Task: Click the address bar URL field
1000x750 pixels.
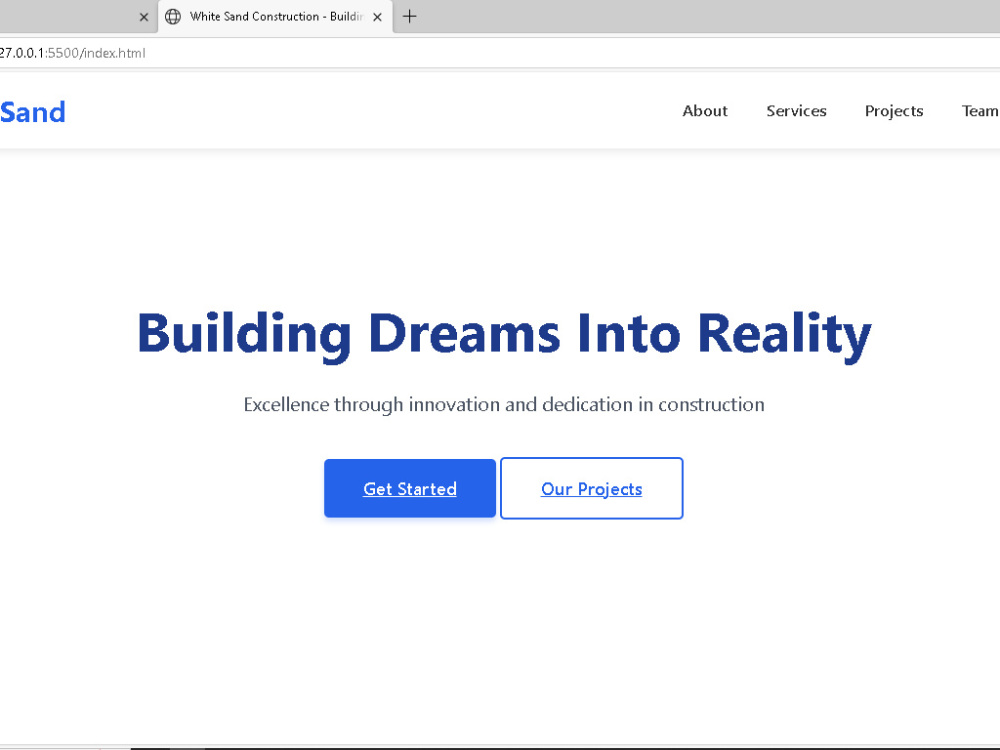Action: pos(500,53)
